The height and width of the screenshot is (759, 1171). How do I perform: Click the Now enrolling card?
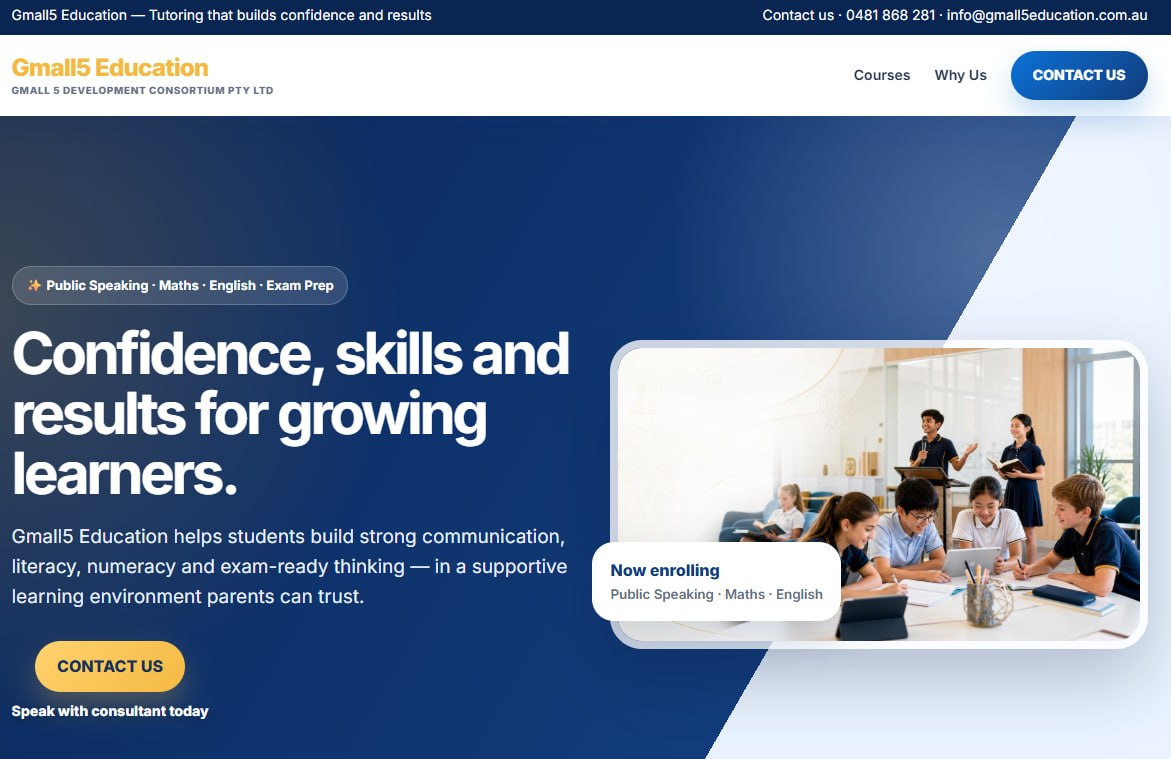point(717,581)
